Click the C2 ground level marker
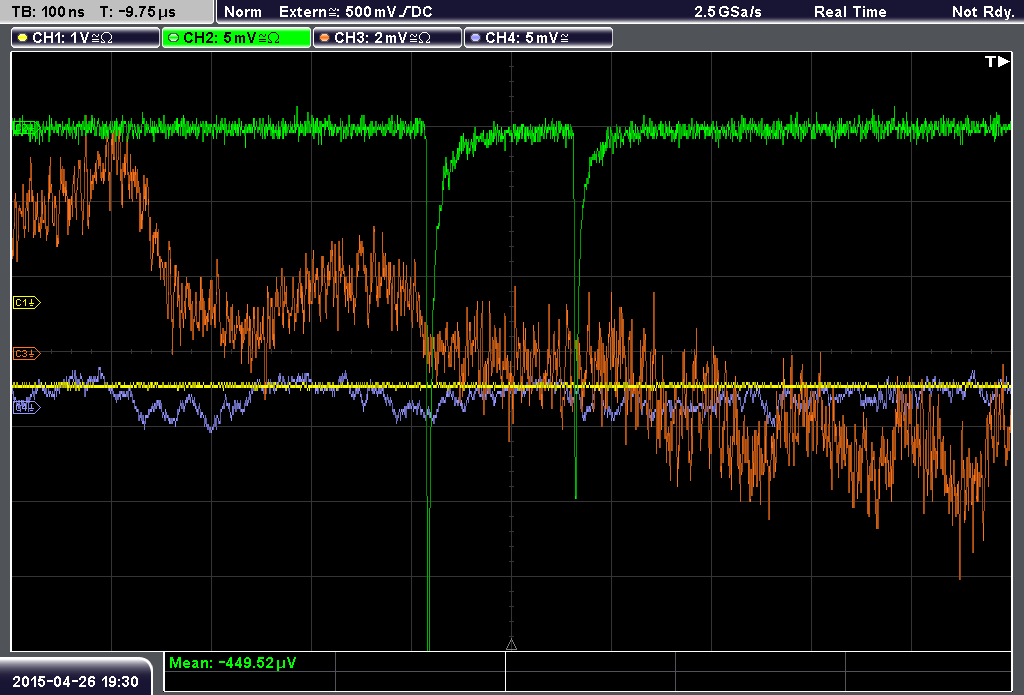The image size is (1024, 695). pos(26,128)
